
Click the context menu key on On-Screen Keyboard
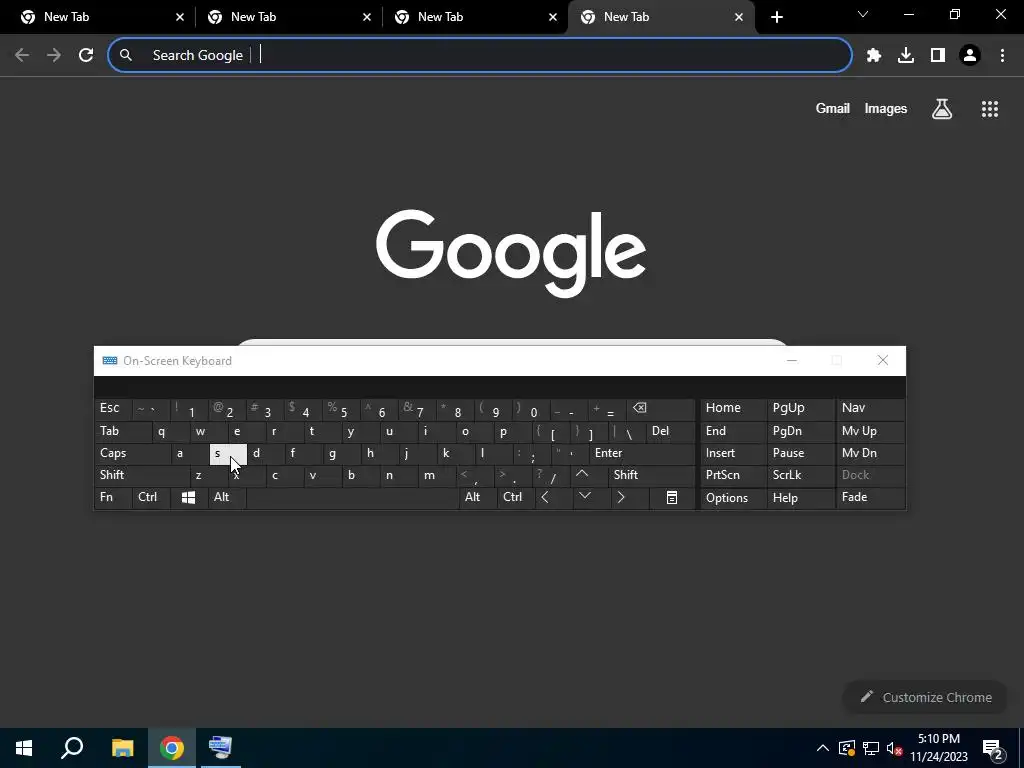tap(671, 498)
